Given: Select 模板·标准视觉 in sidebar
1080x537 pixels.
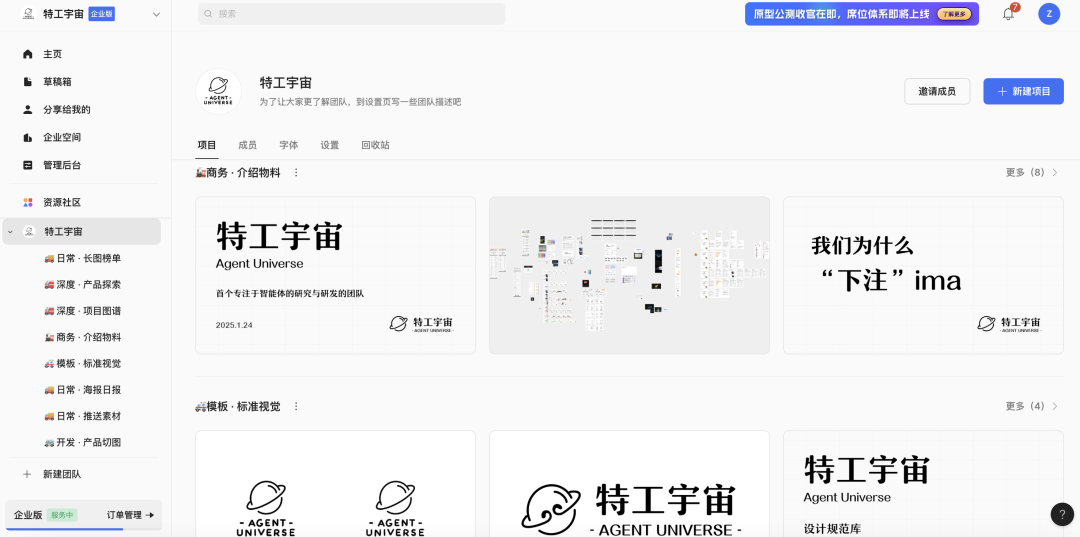Looking at the screenshot, I should (x=83, y=364).
